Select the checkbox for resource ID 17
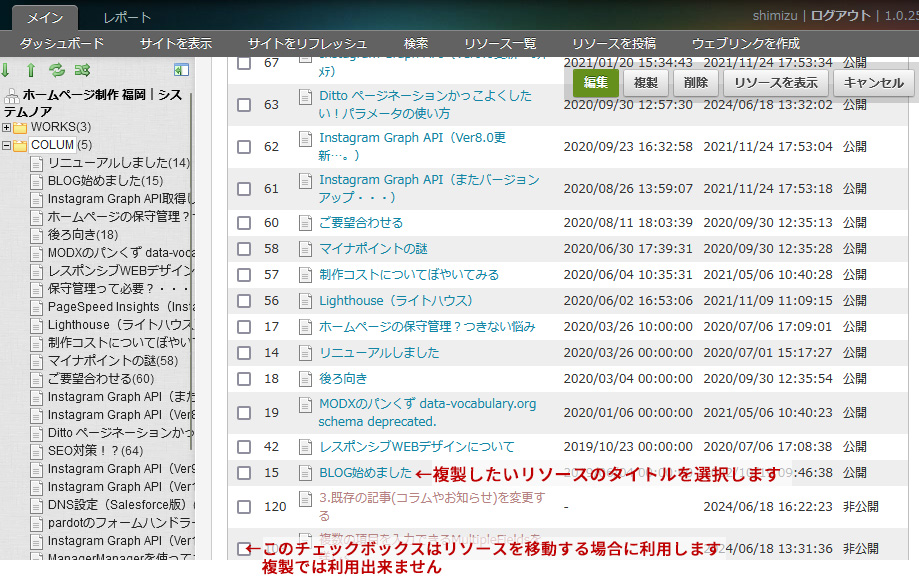Viewport: 919px width, 583px height. pos(244,327)
